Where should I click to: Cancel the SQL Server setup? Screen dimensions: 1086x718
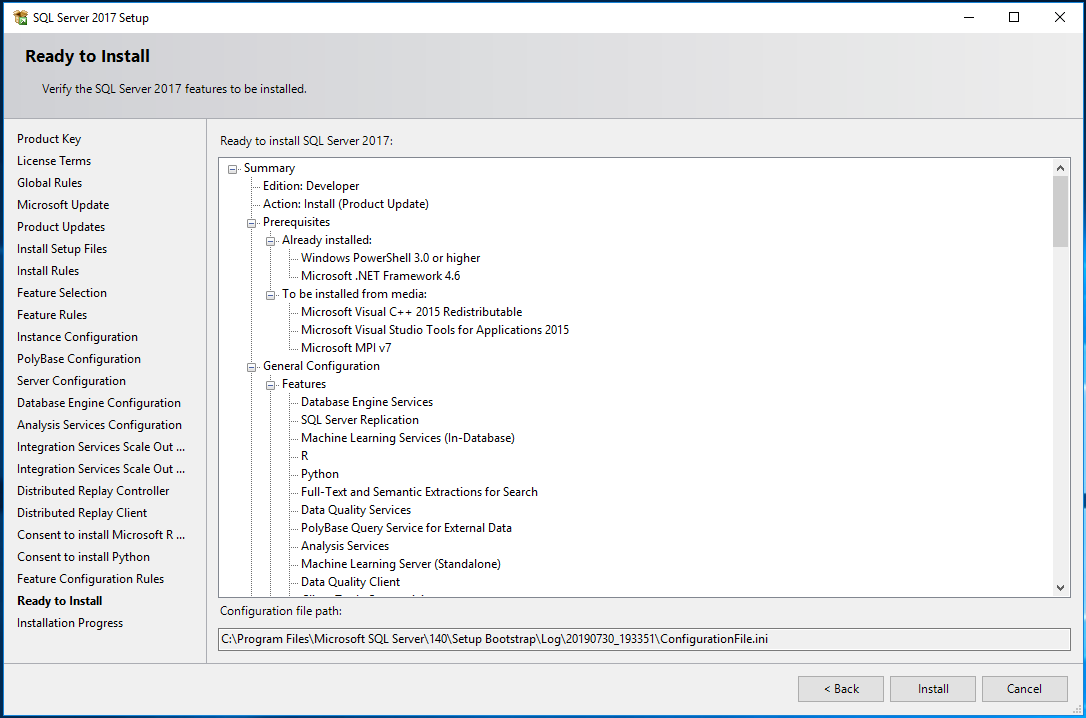pos(1024,689)
